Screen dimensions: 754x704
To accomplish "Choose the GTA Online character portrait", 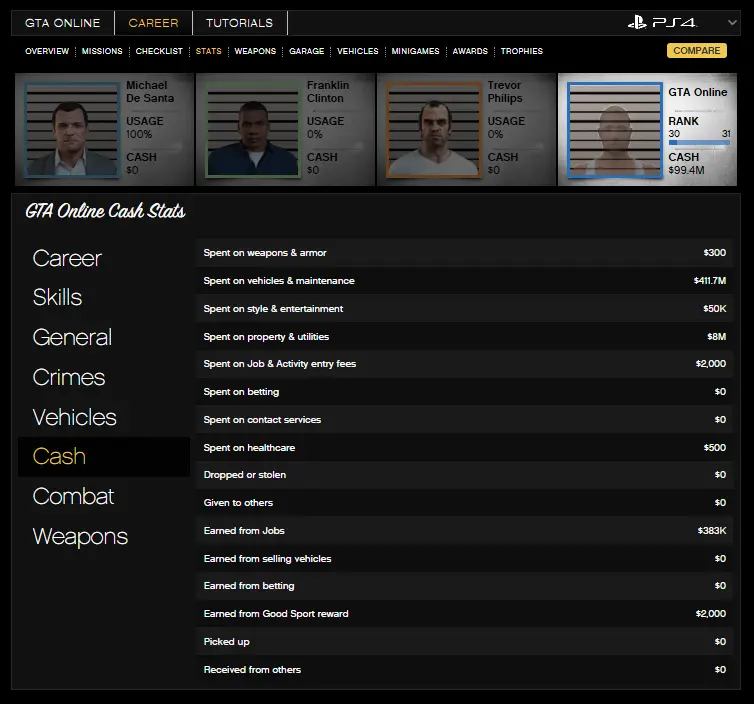I will click(614, 130).
